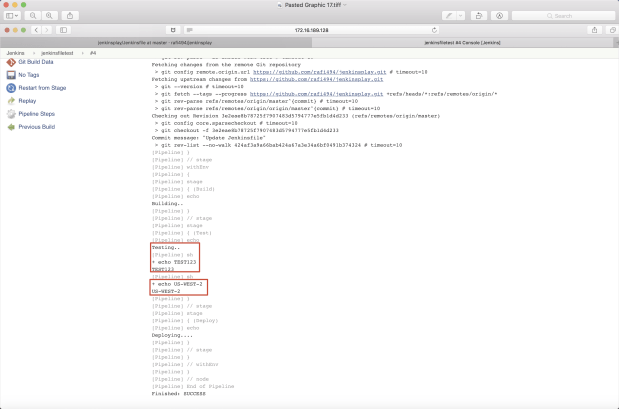Click the Preview Search field

pyautogui.click(x=563, y=16)
